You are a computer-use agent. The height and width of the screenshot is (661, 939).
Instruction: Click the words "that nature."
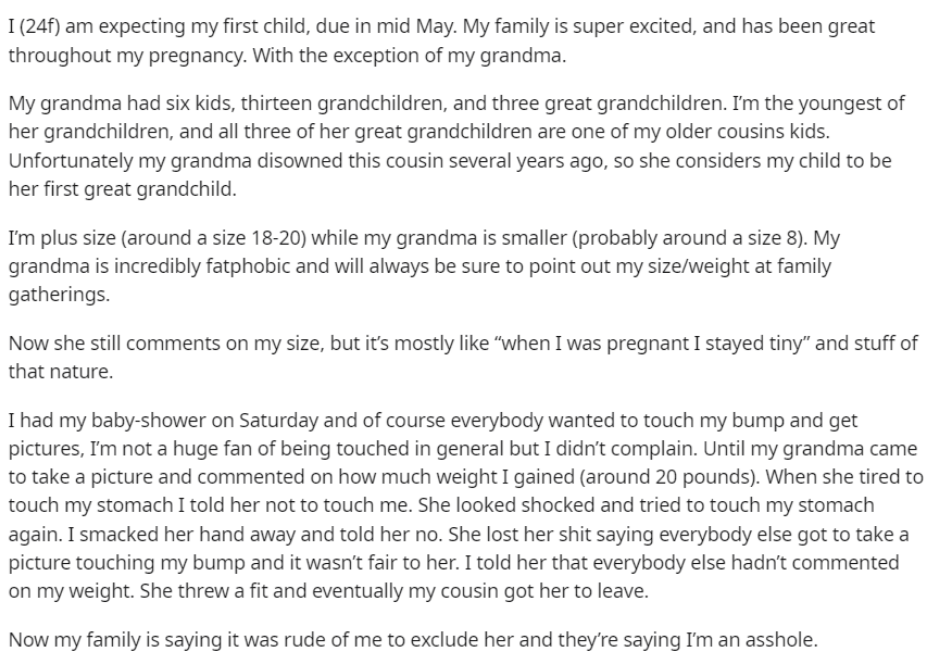pos(60,371)
